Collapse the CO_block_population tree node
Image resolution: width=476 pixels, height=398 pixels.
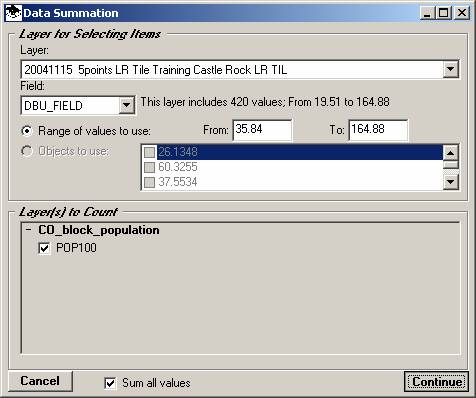(29, 230)
